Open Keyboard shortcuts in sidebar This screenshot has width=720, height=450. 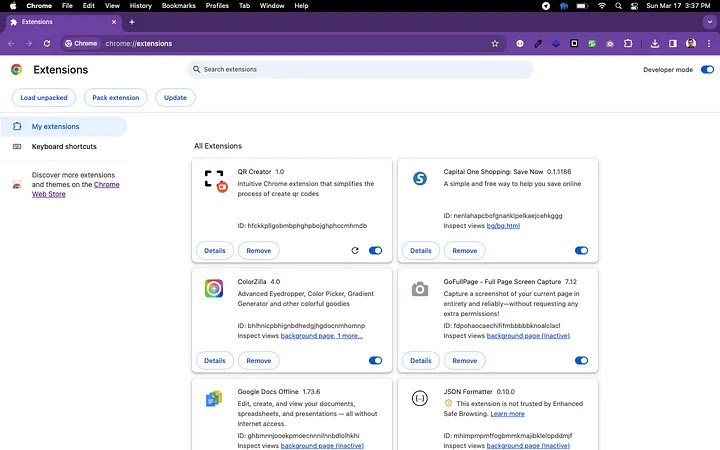tap(63, 146)
